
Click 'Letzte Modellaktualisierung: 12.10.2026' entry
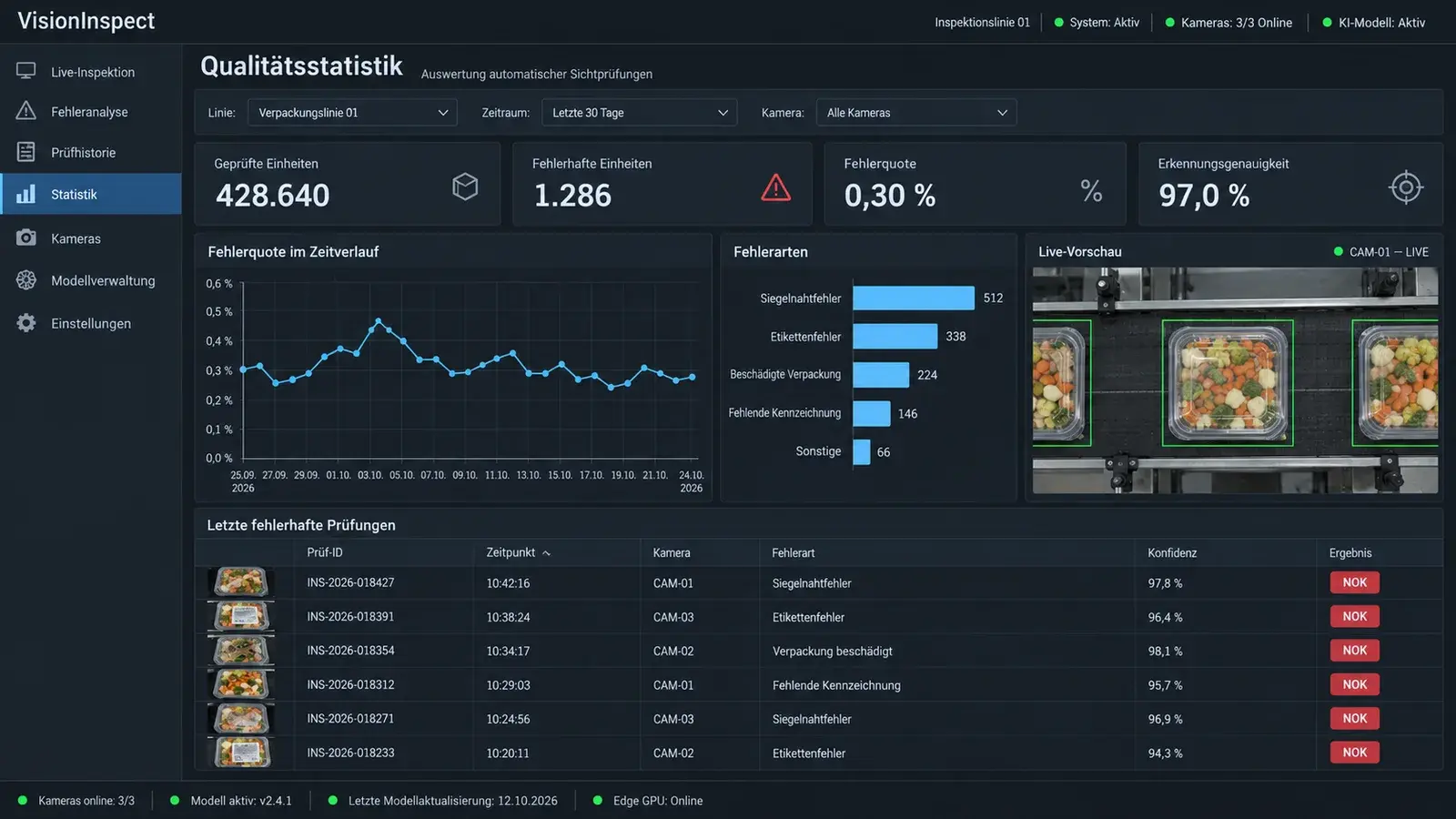(443, 801)
